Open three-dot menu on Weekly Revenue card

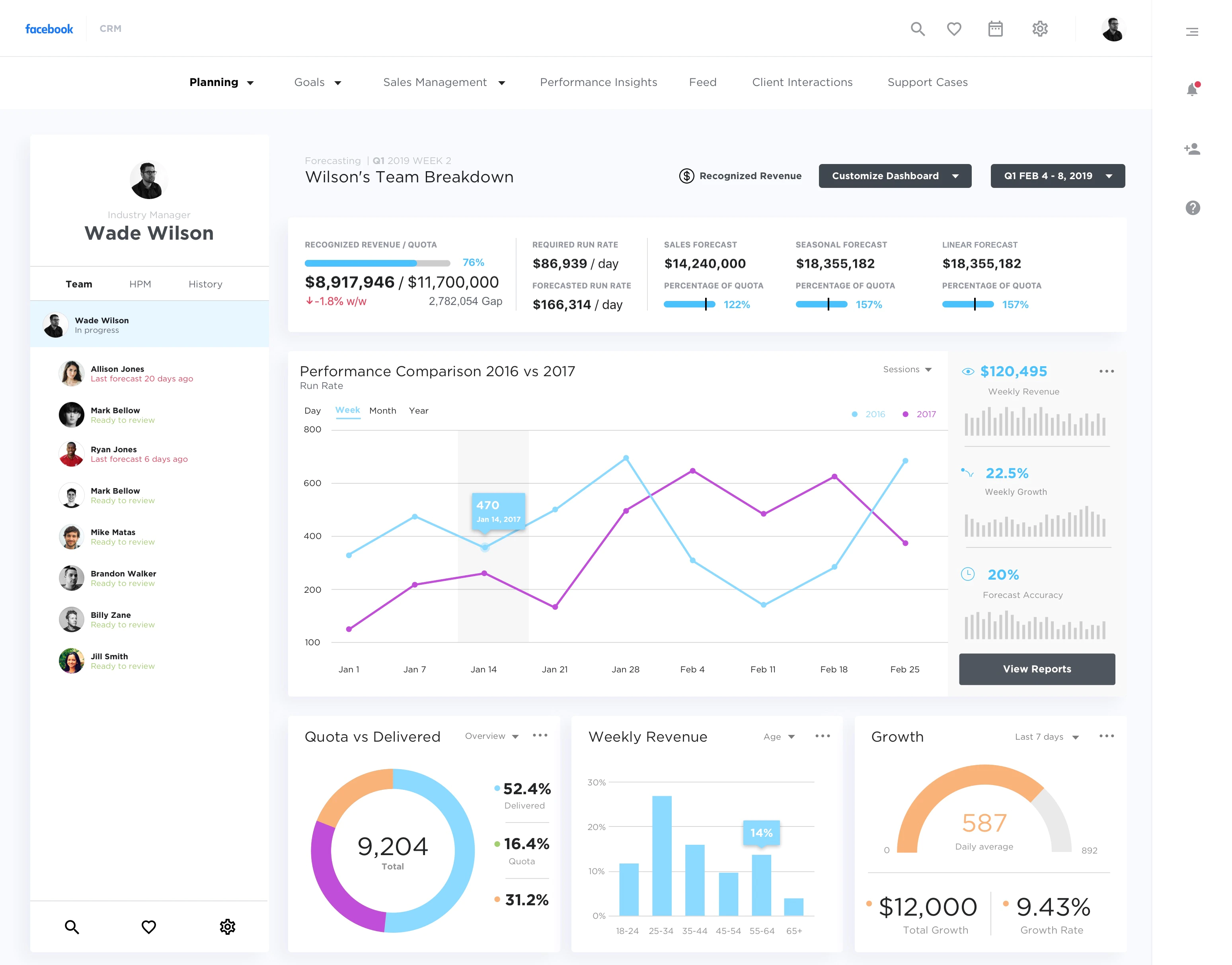823,736
